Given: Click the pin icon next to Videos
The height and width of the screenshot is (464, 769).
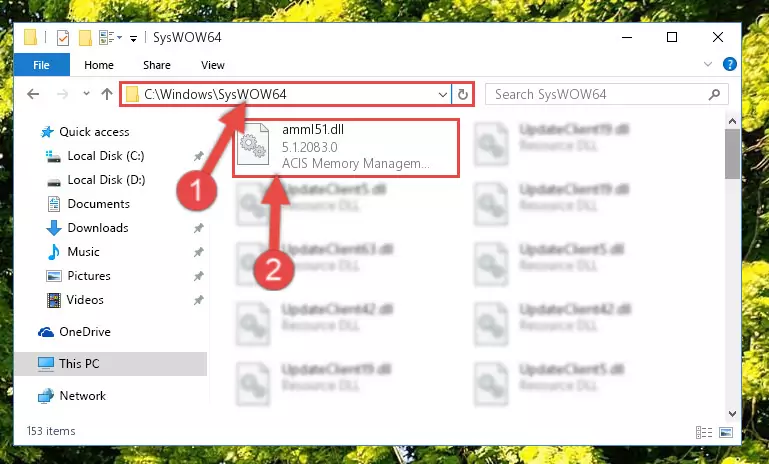Looking at the screenshot, I should 198,300.
